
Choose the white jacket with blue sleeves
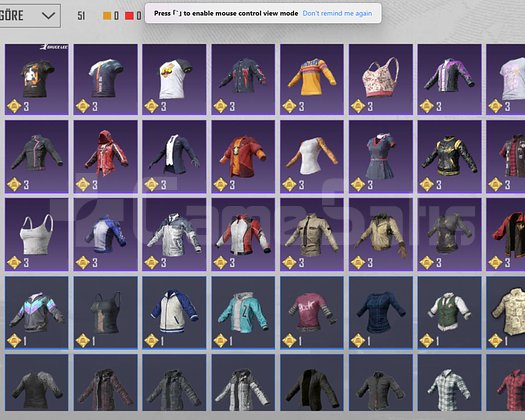click(174, 312)
